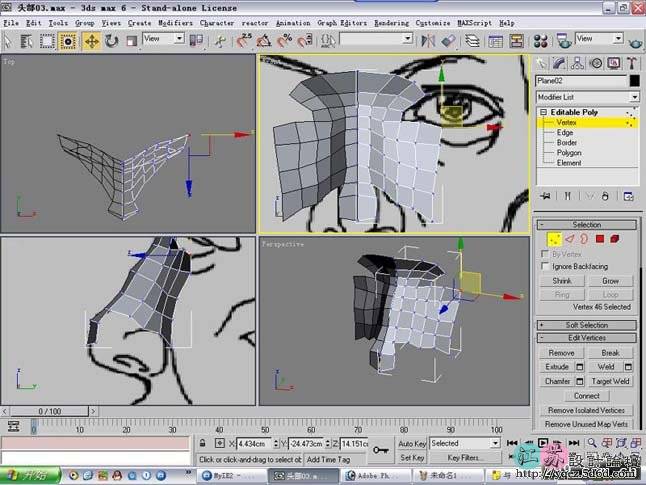Click the Grow selection button

pos(610,281)
